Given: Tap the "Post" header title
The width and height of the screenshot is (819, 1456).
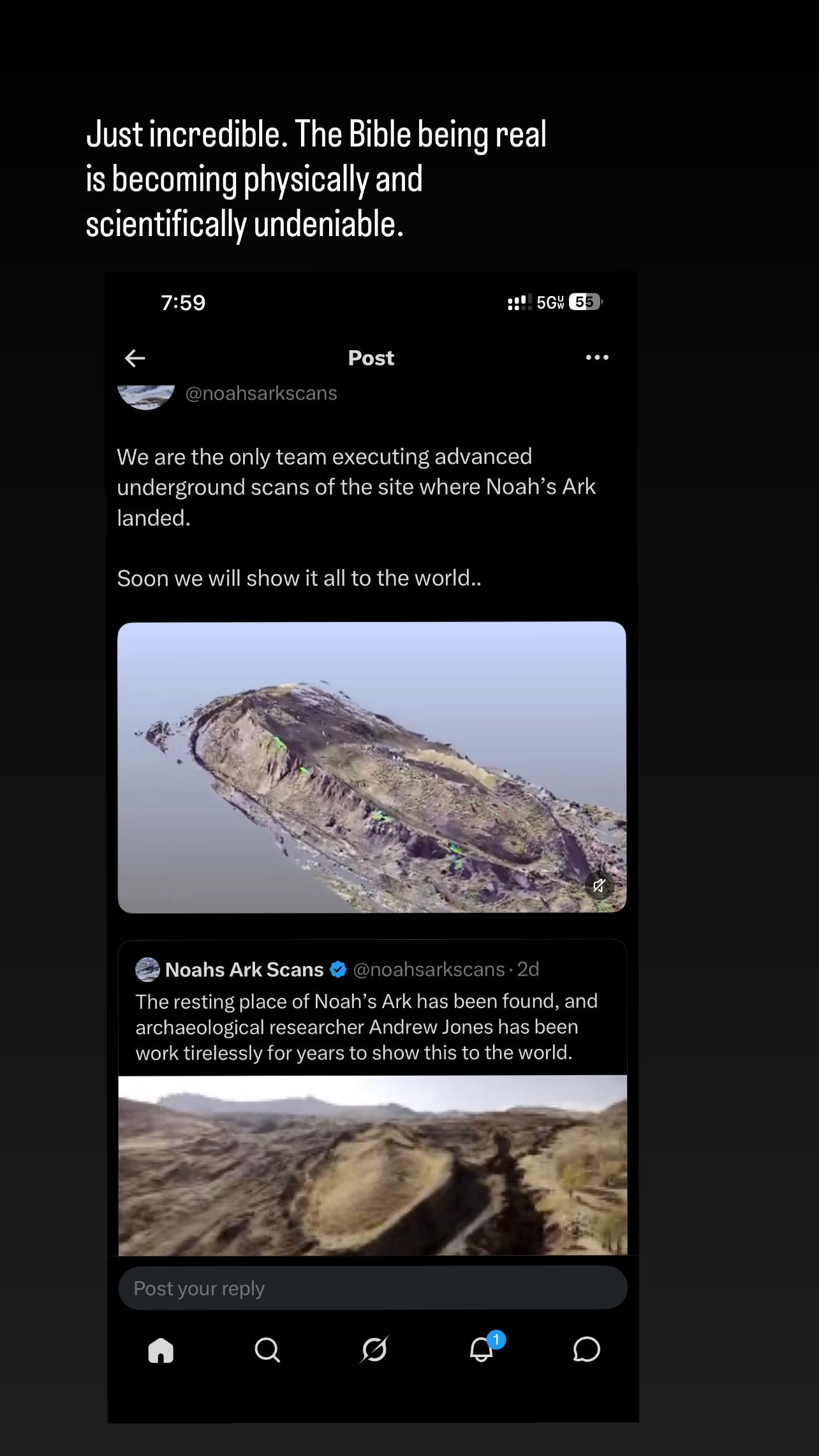Looking at the screenshot, I should coord(371,358).
